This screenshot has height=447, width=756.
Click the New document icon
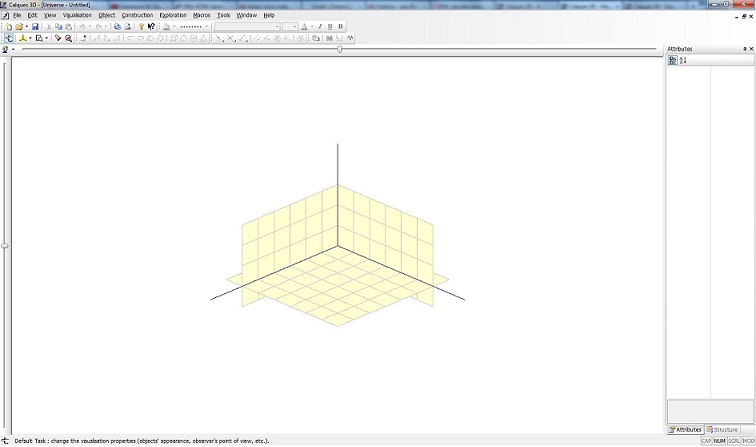(x=9, y=27)
